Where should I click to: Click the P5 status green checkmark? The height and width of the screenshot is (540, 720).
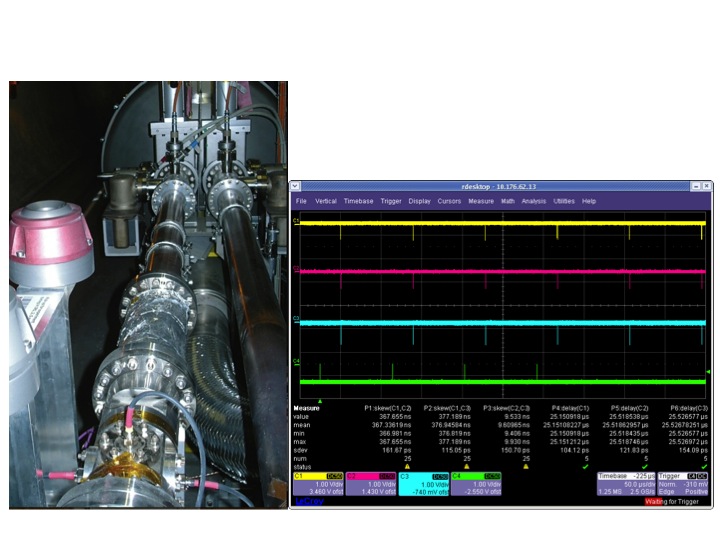pyautogui.click(x=645, y=467)
